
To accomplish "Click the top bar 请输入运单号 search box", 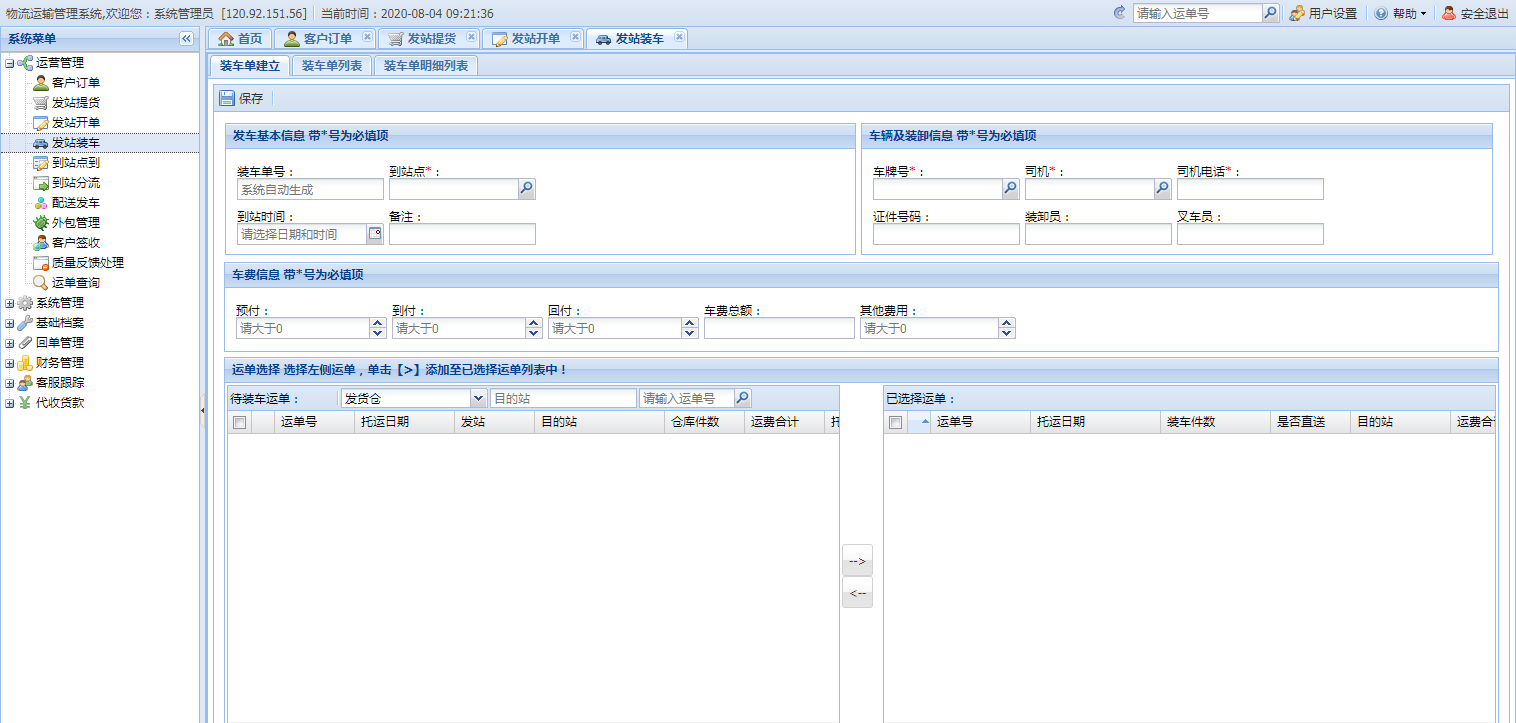I will click(1198, 13).
